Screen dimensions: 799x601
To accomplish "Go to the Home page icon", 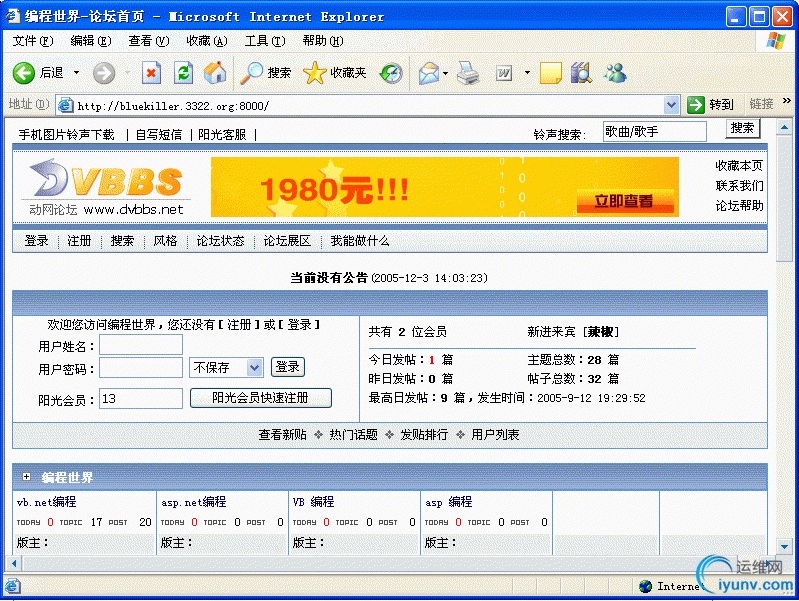I will [215, 73].
